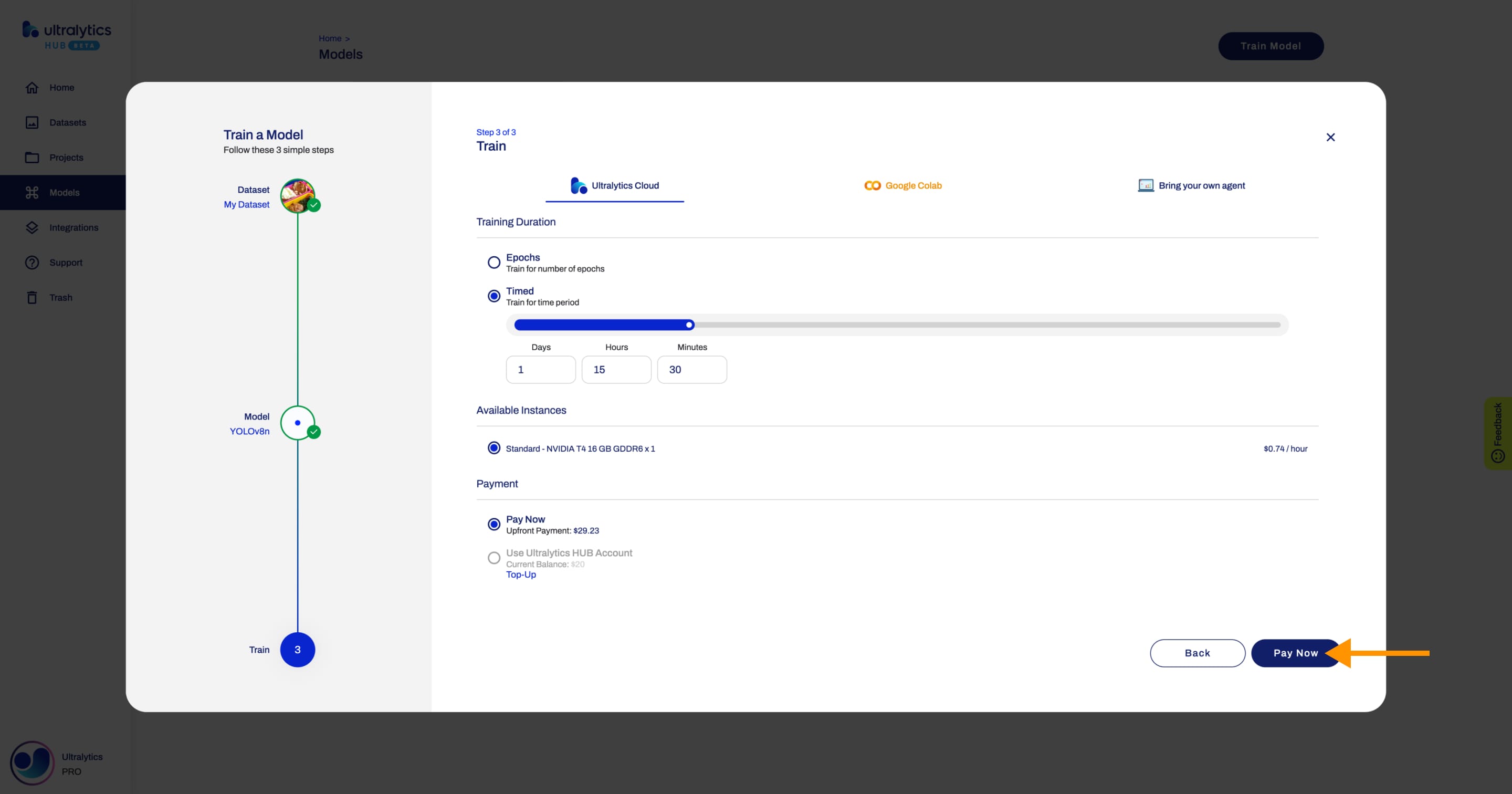The height and width of the screenshot is (794, 1512).
Task: Select Use Ultralytics HUB Account option
Action: (494, 557)
